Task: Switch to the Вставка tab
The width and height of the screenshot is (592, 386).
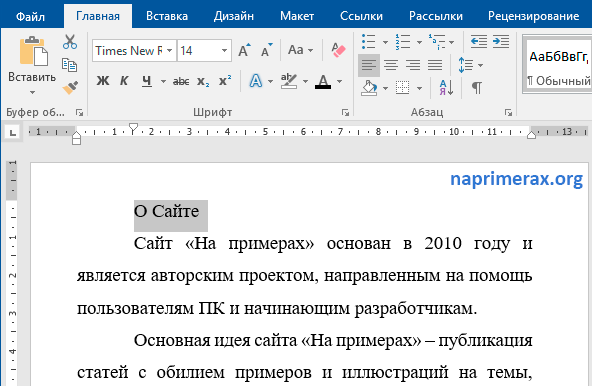Action: pos(166,16)
